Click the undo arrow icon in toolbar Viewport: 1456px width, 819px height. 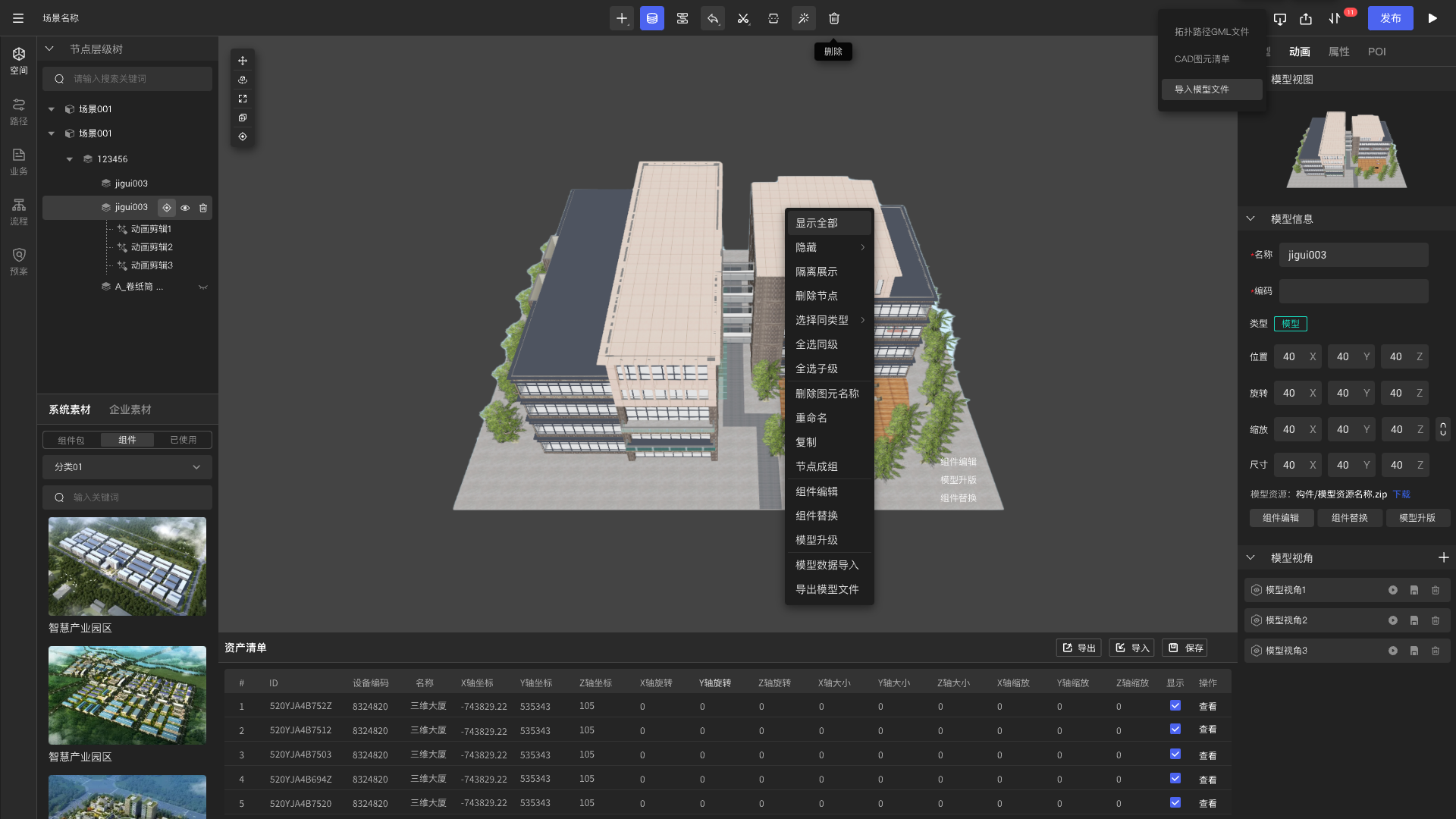coord(712,18)
